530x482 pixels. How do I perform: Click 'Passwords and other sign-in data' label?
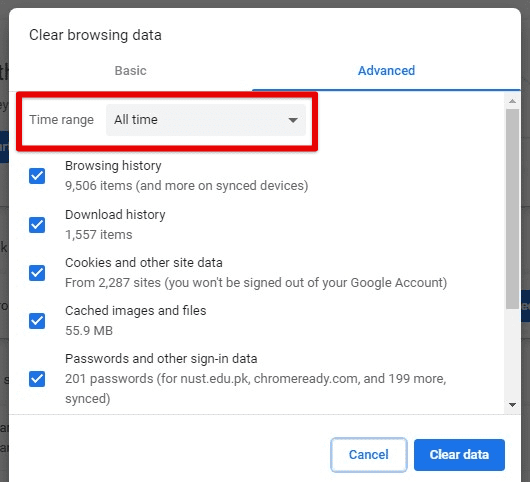point(161,359)
